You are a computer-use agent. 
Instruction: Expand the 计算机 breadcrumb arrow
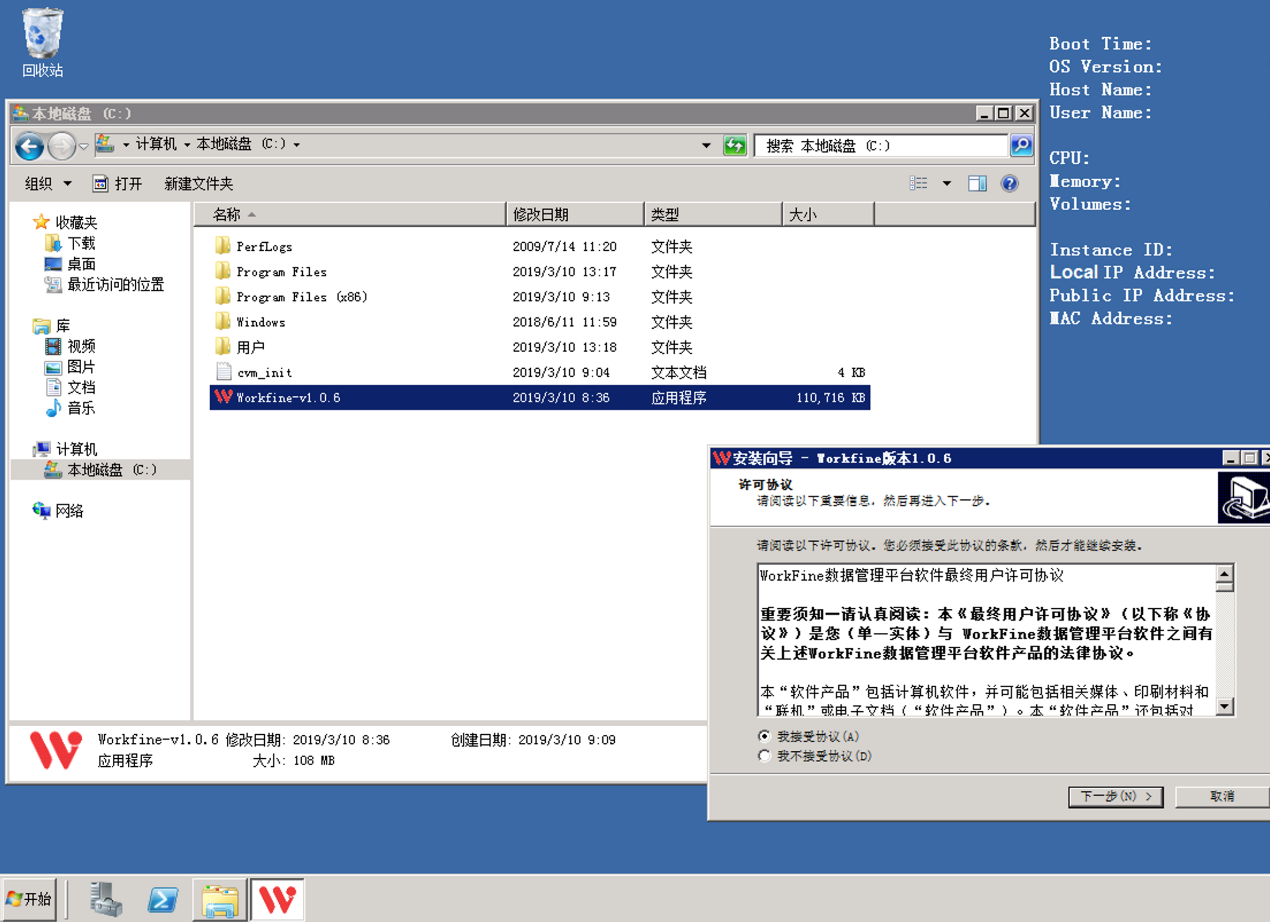tap(186, 145)
